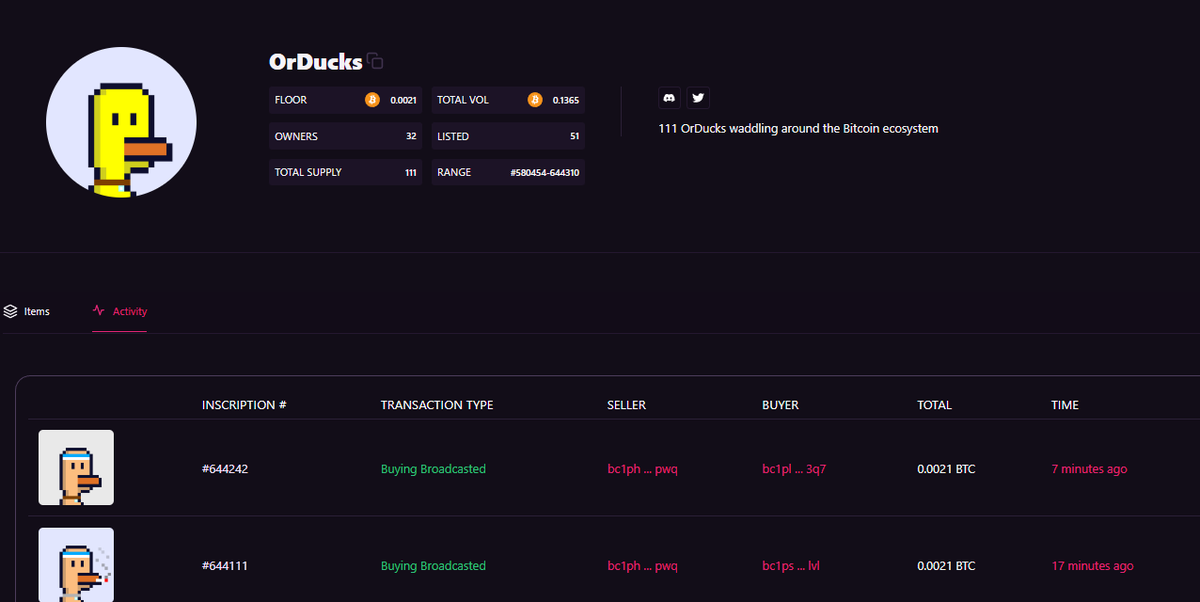The image size is (1200, 602).
Task: Click the collection description about 111 OrDucks
Action: click(x=798, y=128)
